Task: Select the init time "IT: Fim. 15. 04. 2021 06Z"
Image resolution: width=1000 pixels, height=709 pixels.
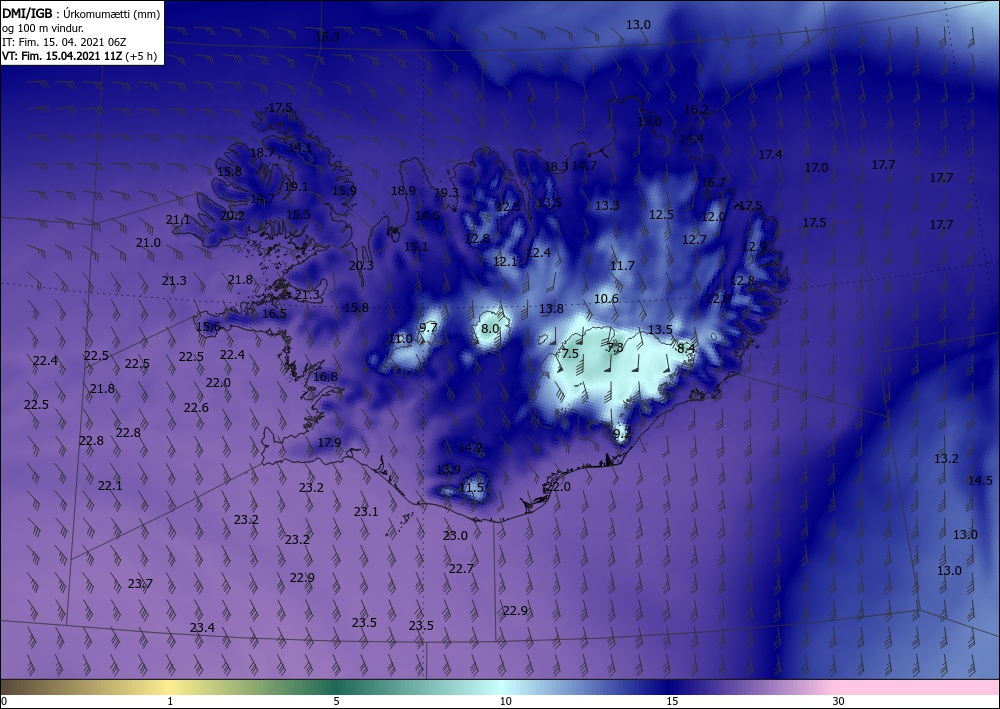Action: click(64, 42)
